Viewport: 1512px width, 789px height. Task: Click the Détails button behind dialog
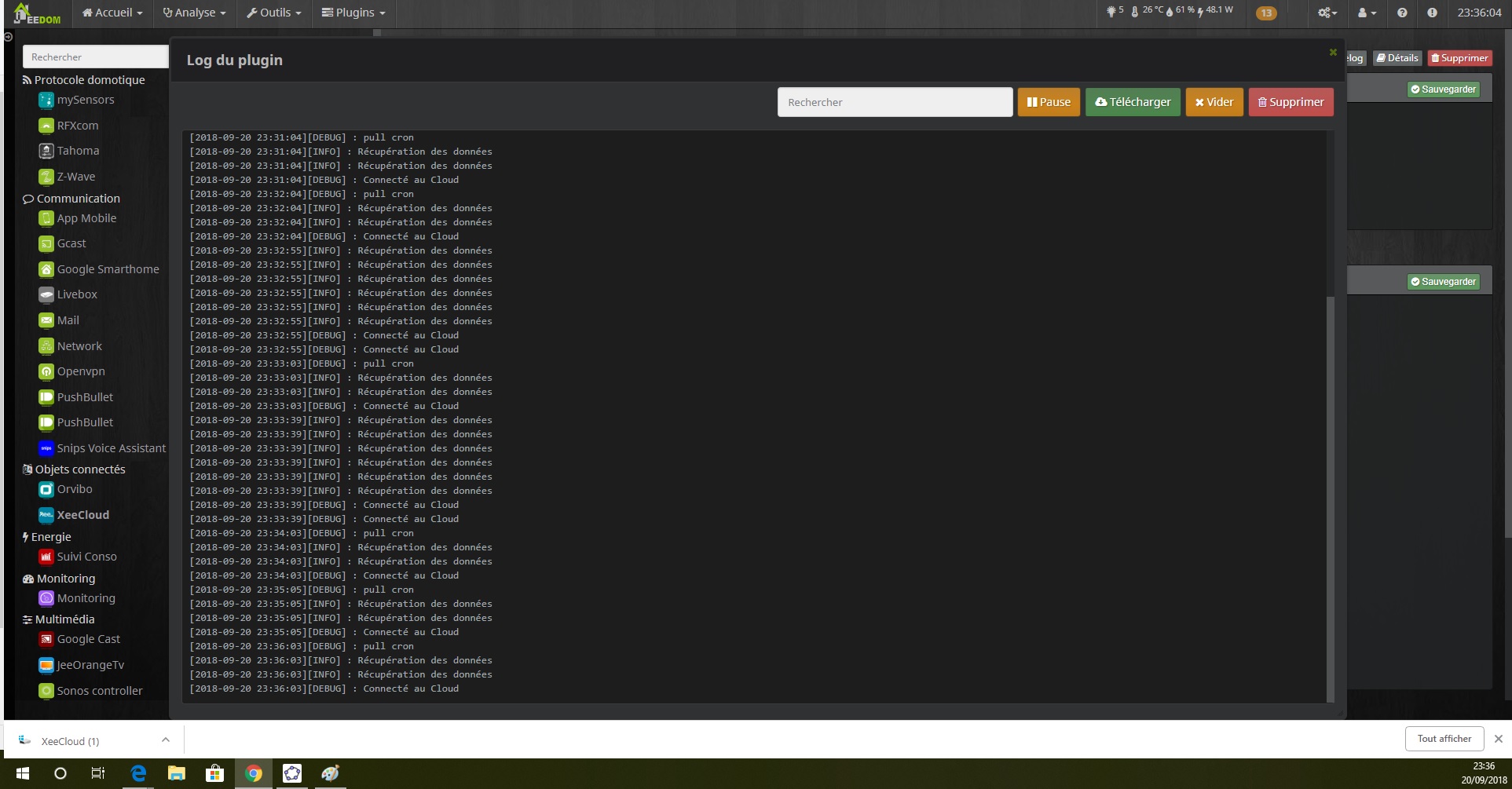[x=1397, y=58]
